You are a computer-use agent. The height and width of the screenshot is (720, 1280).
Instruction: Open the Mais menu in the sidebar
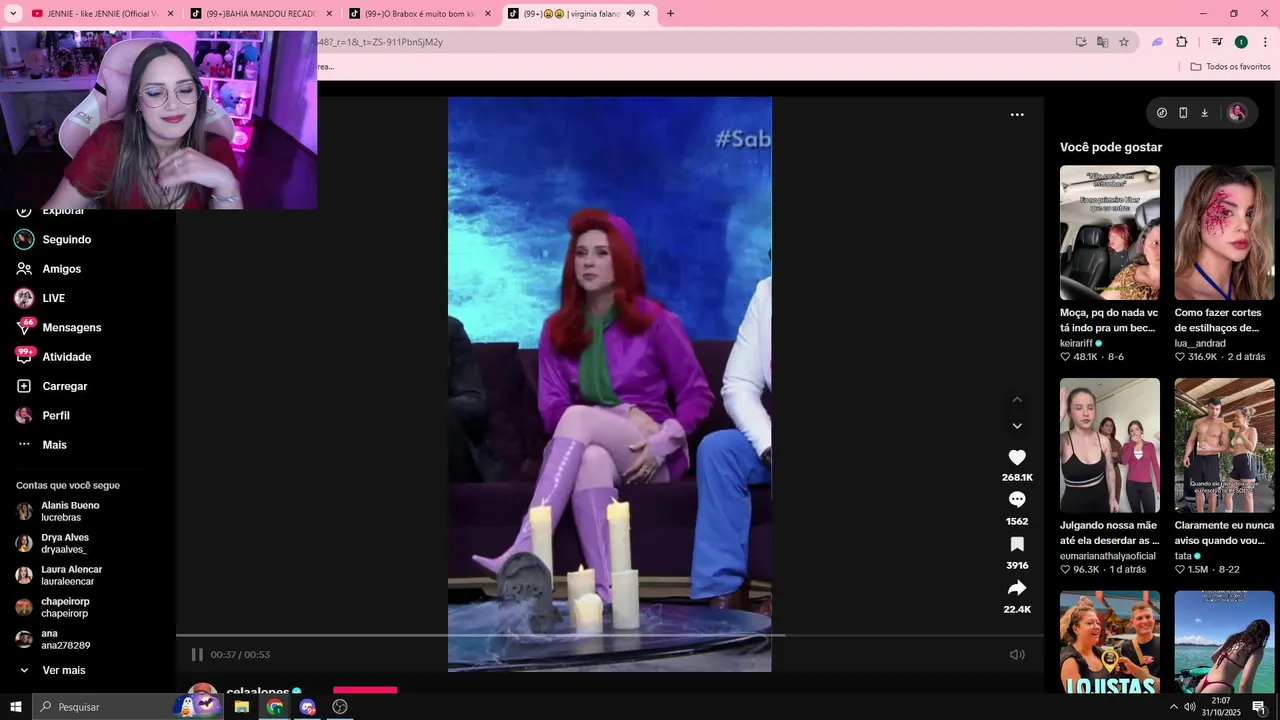pos(54,445)
